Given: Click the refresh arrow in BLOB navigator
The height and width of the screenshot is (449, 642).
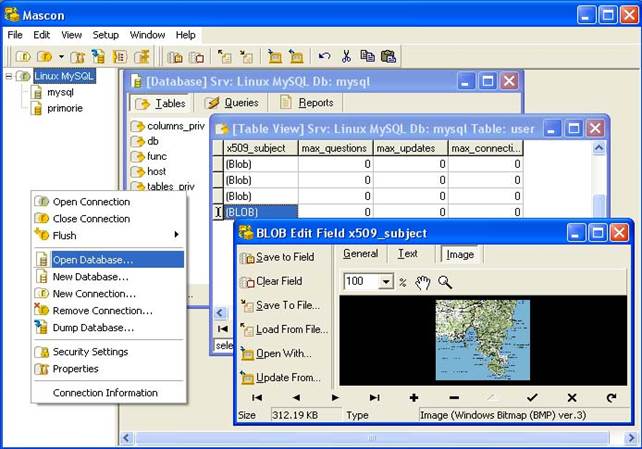Looking at the screenshot, I should coord(611,397).
